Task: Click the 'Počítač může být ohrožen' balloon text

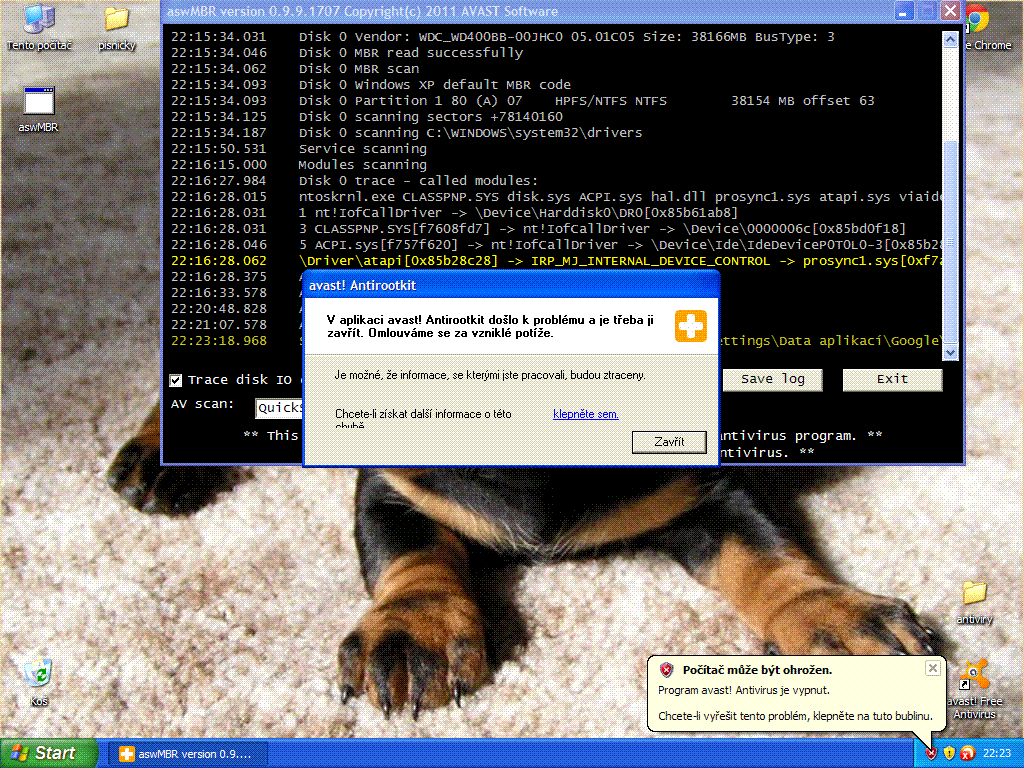Action: (757, 670)
